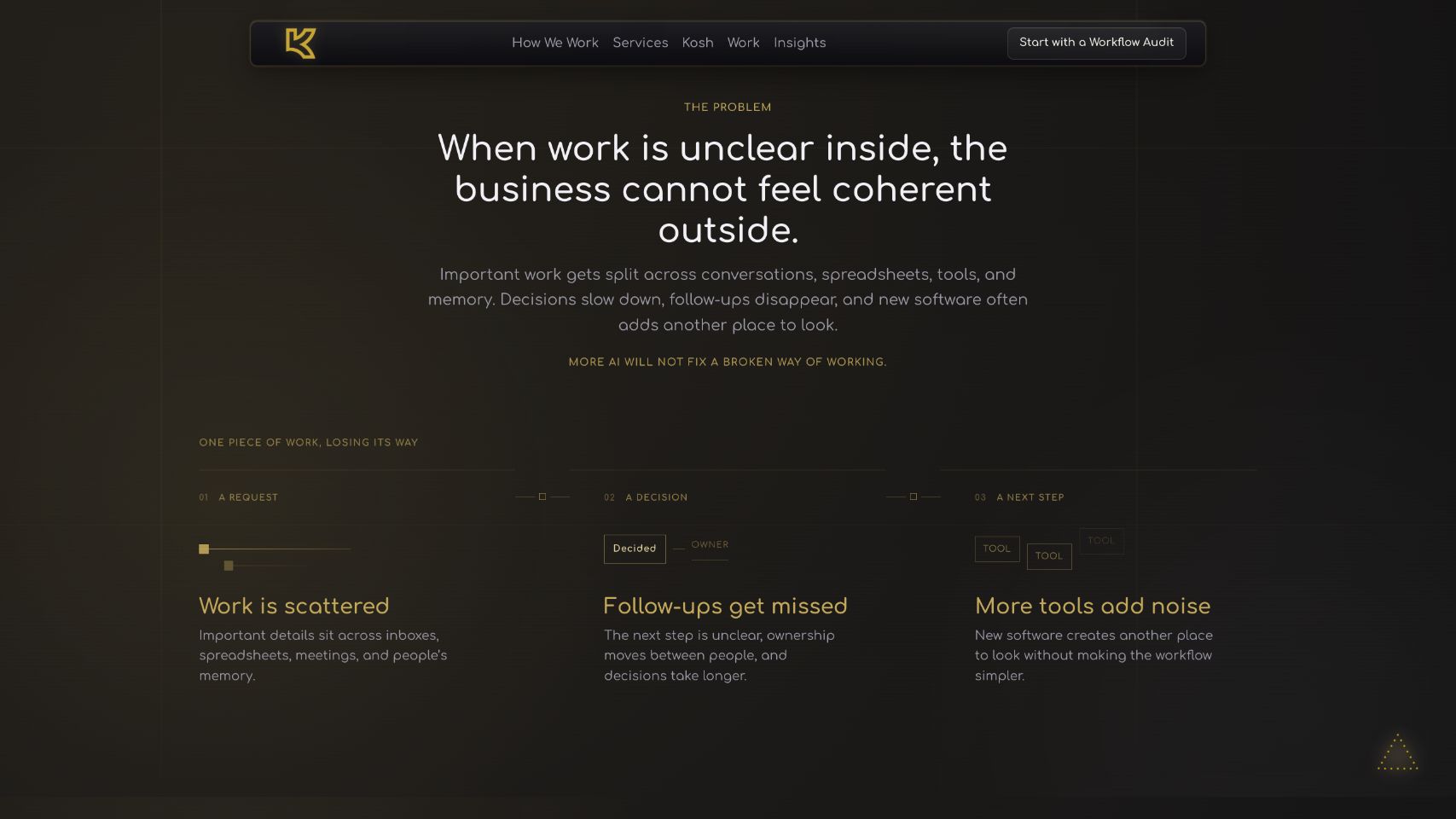Click the '03 A NEXT STEP' step label
Screen dimensions: 1456x819
click(1019, 497)
